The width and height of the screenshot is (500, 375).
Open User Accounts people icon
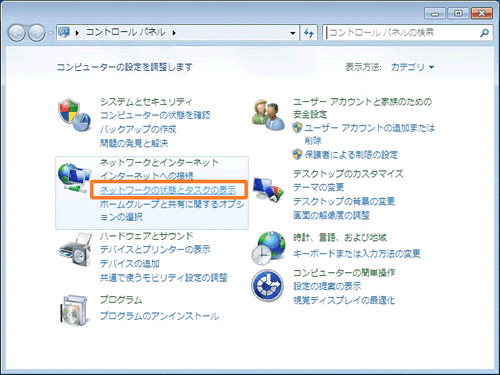click(268, 115)
